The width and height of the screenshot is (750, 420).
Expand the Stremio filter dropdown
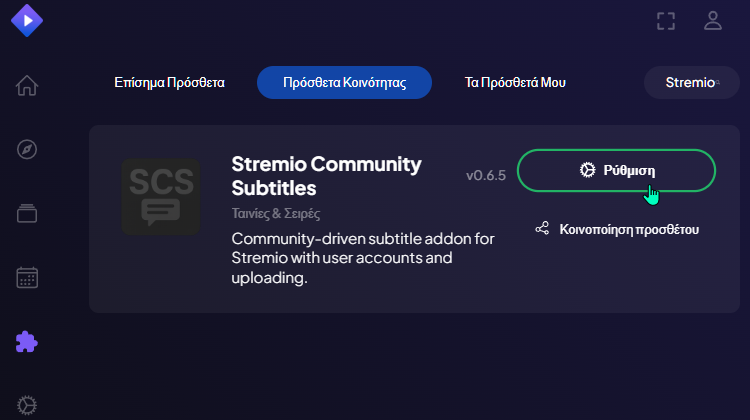(691, 83)
